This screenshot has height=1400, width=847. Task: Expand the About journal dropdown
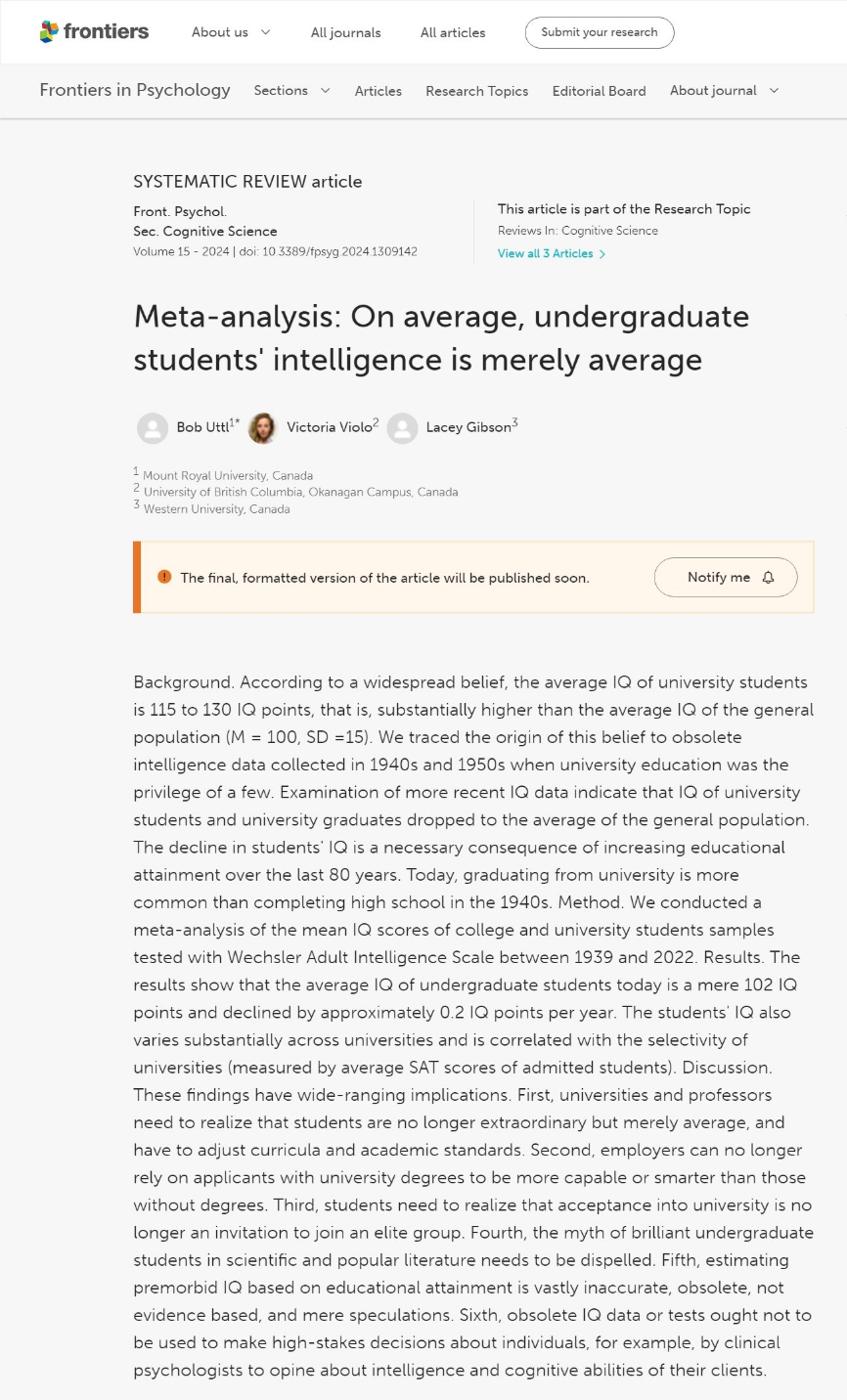pyautogui.click(x=725, y=91)
